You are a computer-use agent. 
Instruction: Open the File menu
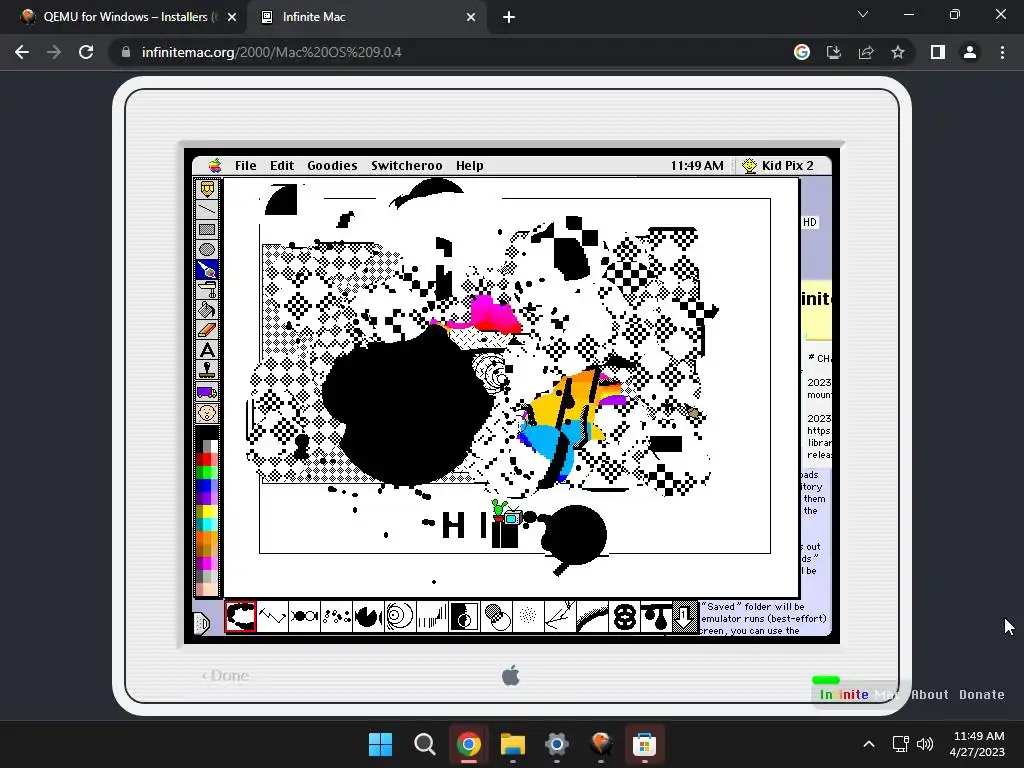tap(246, 166)
